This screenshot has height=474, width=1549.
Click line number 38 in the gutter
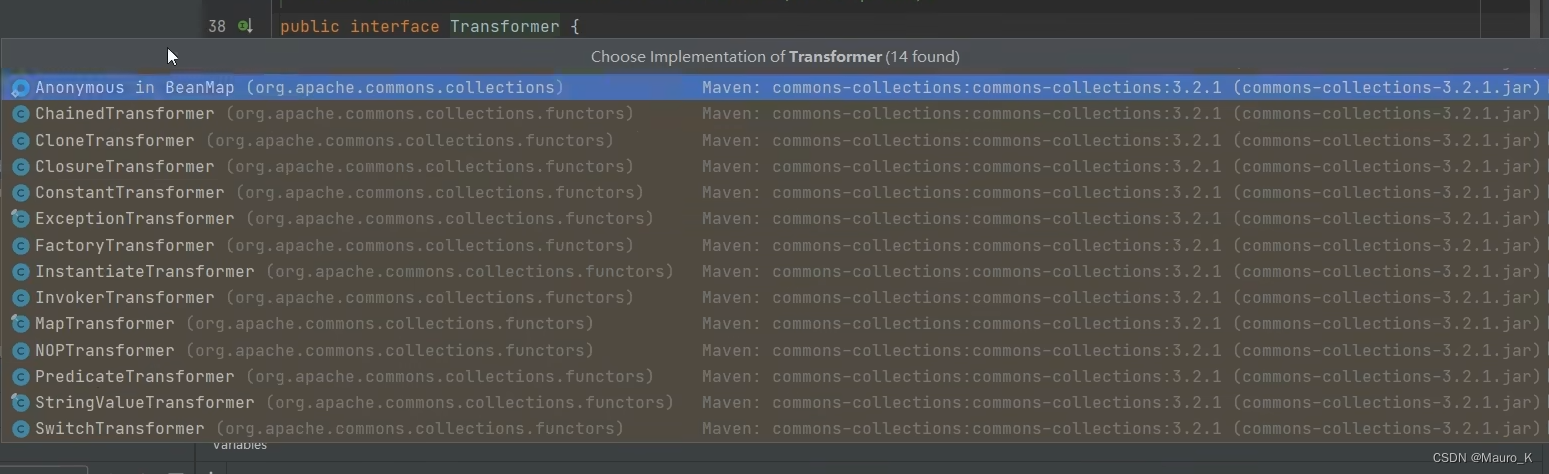217,26
